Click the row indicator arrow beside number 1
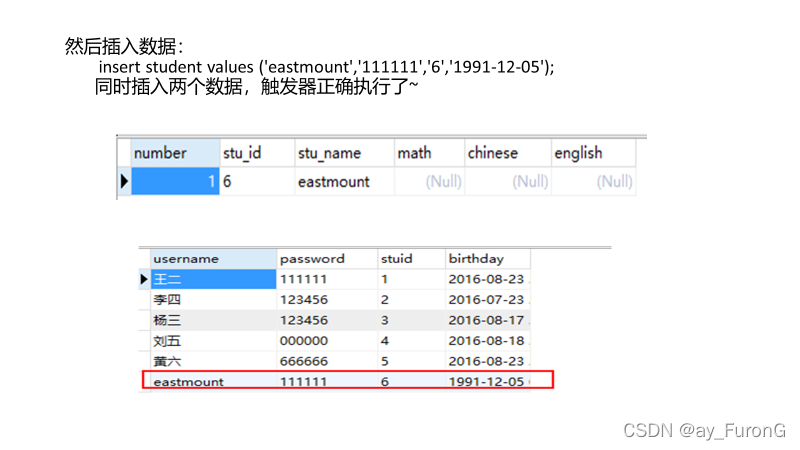The width and height of the screenshot is (800, 450). pyautogui.click(x=124, y=181)
